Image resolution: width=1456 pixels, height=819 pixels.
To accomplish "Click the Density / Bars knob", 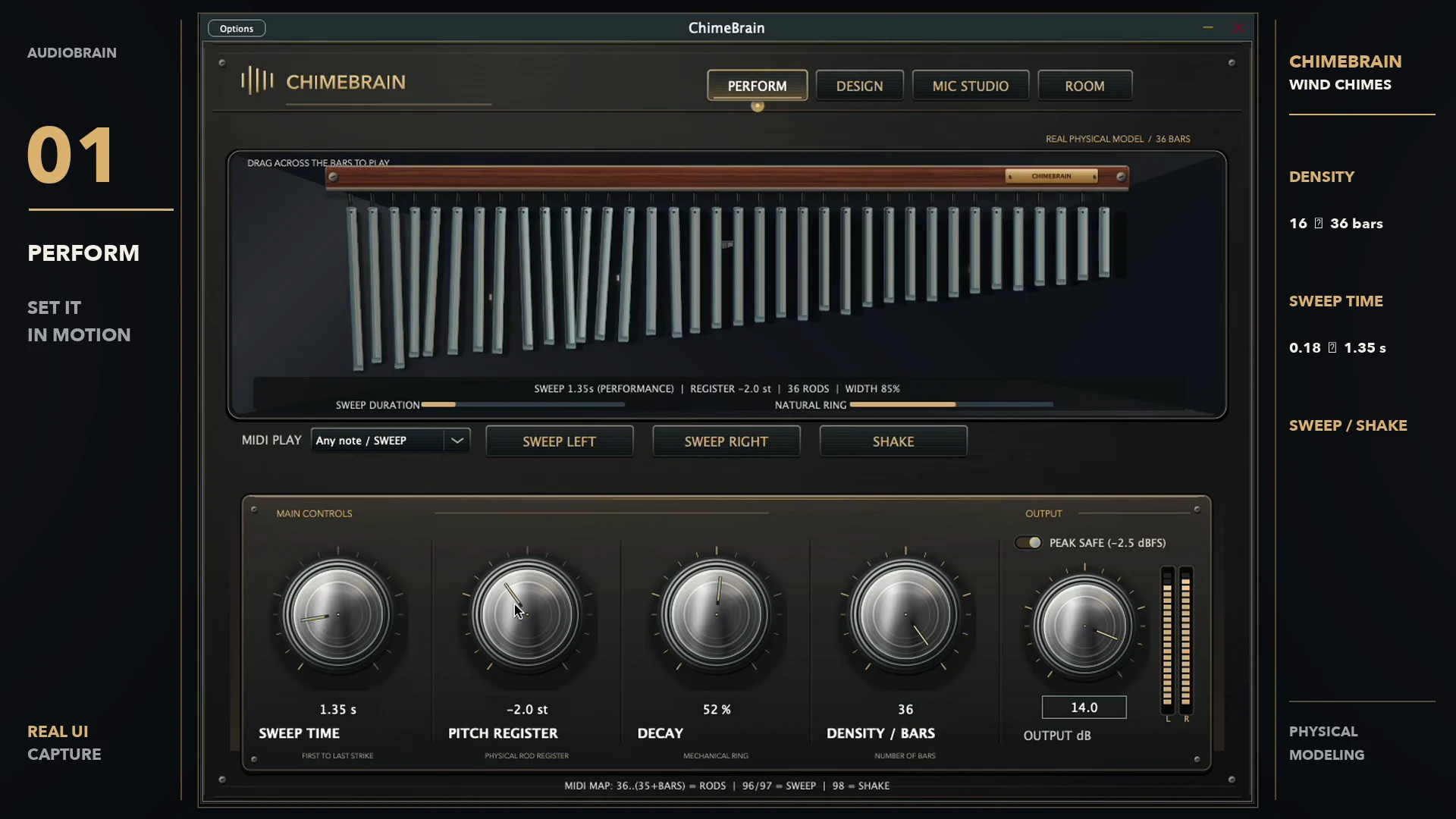I will tap(905, 615).
